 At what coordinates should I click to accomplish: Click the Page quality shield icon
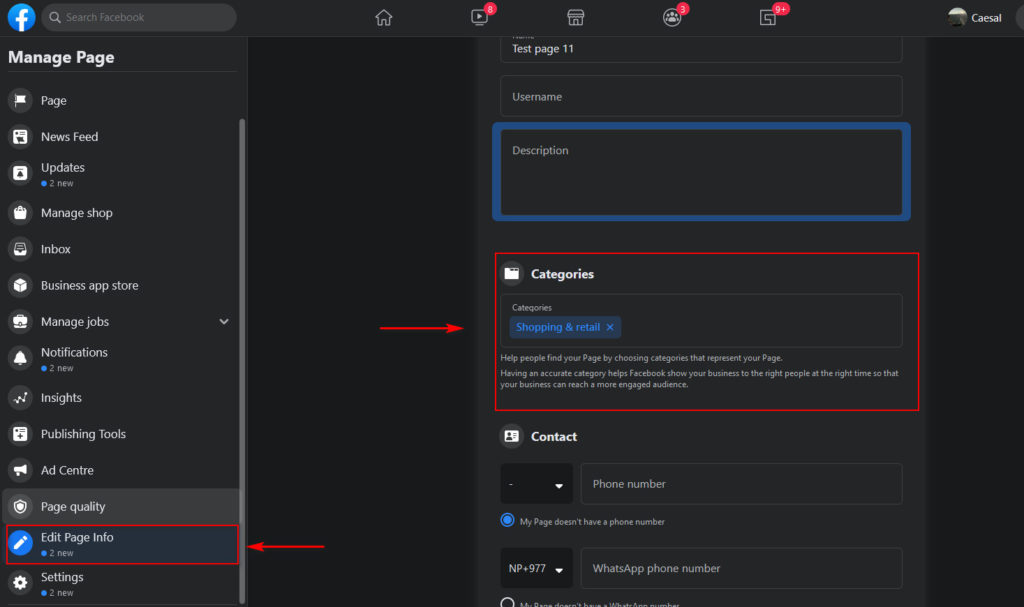pyautogui.click(x=20, y=506)
